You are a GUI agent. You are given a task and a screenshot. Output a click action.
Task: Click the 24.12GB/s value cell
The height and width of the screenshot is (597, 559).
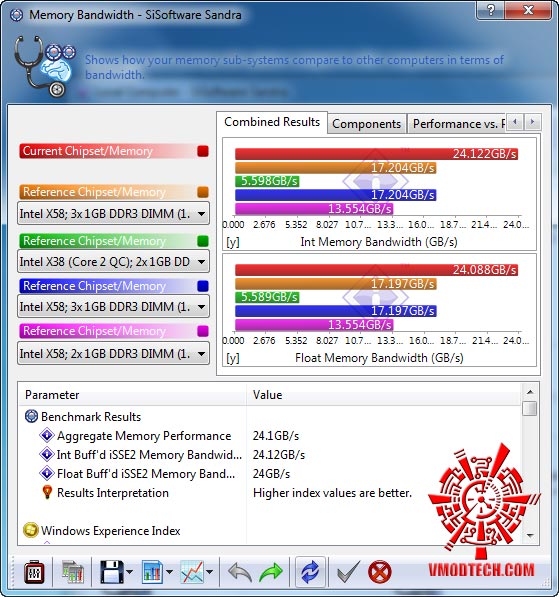(279, 455)
